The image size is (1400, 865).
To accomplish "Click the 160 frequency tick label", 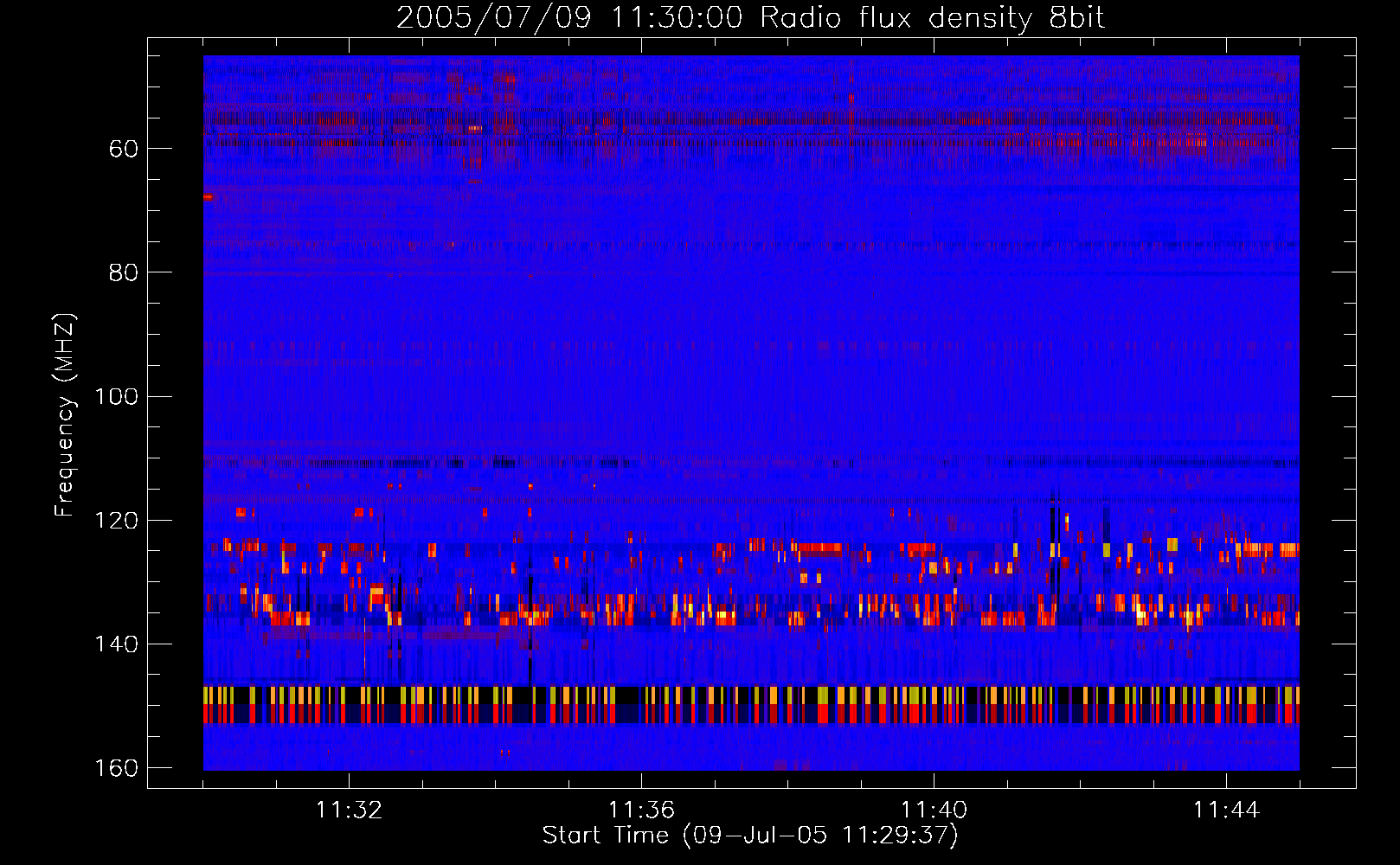I will coord(117,768).
